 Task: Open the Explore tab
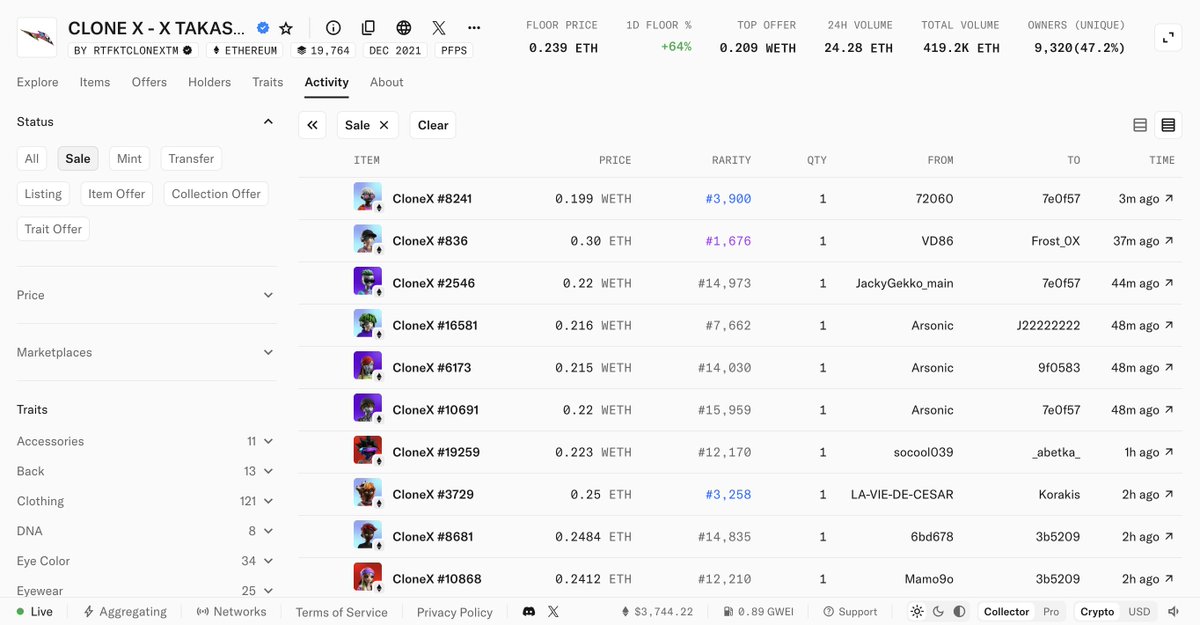coord(38,82)
